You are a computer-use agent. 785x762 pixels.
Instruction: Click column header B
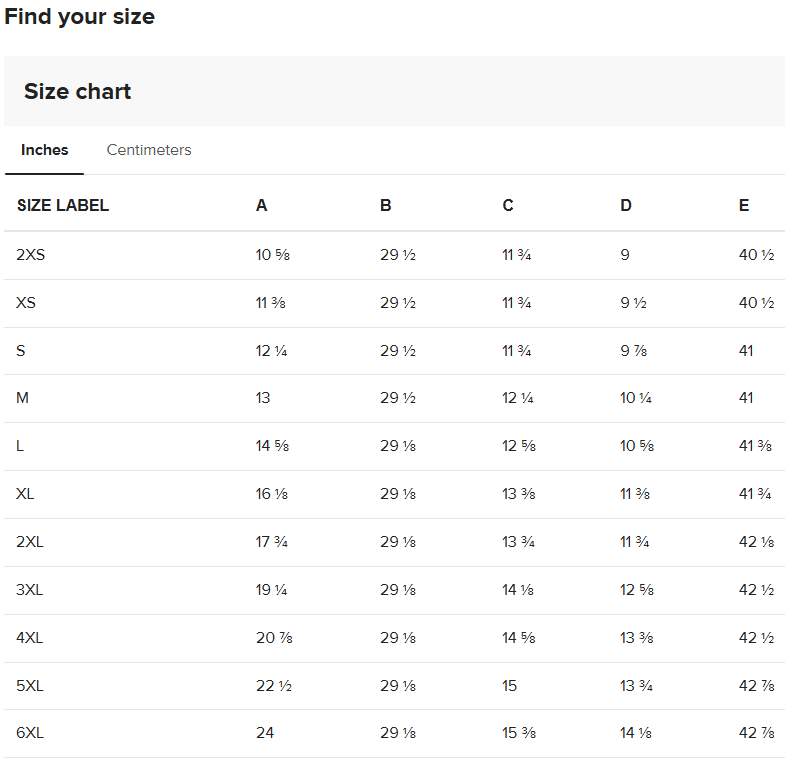pyautogui.click(x=386, y=206)
